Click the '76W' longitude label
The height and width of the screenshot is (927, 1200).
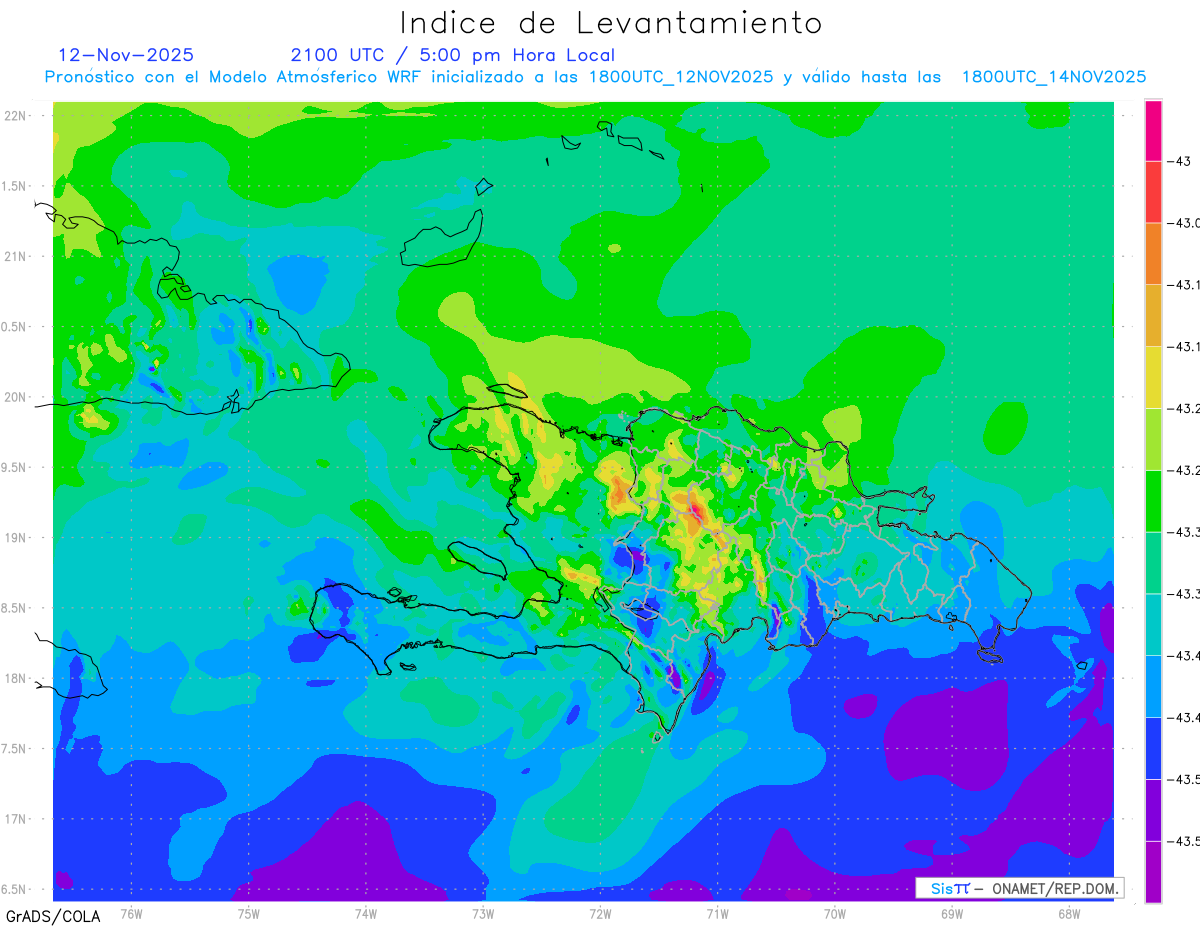click(x=131, y=912)
